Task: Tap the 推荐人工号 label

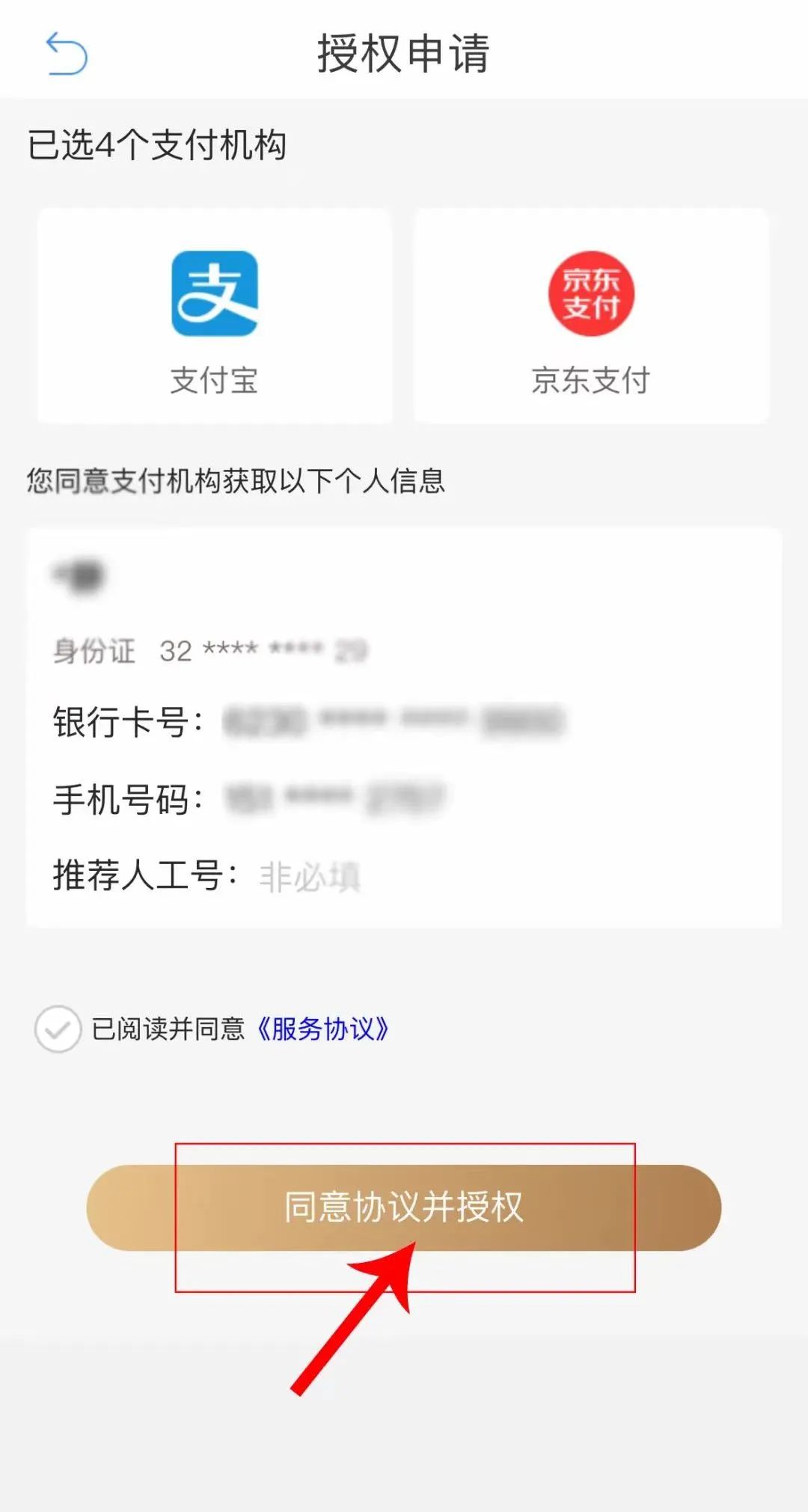Action: (145, 875)
